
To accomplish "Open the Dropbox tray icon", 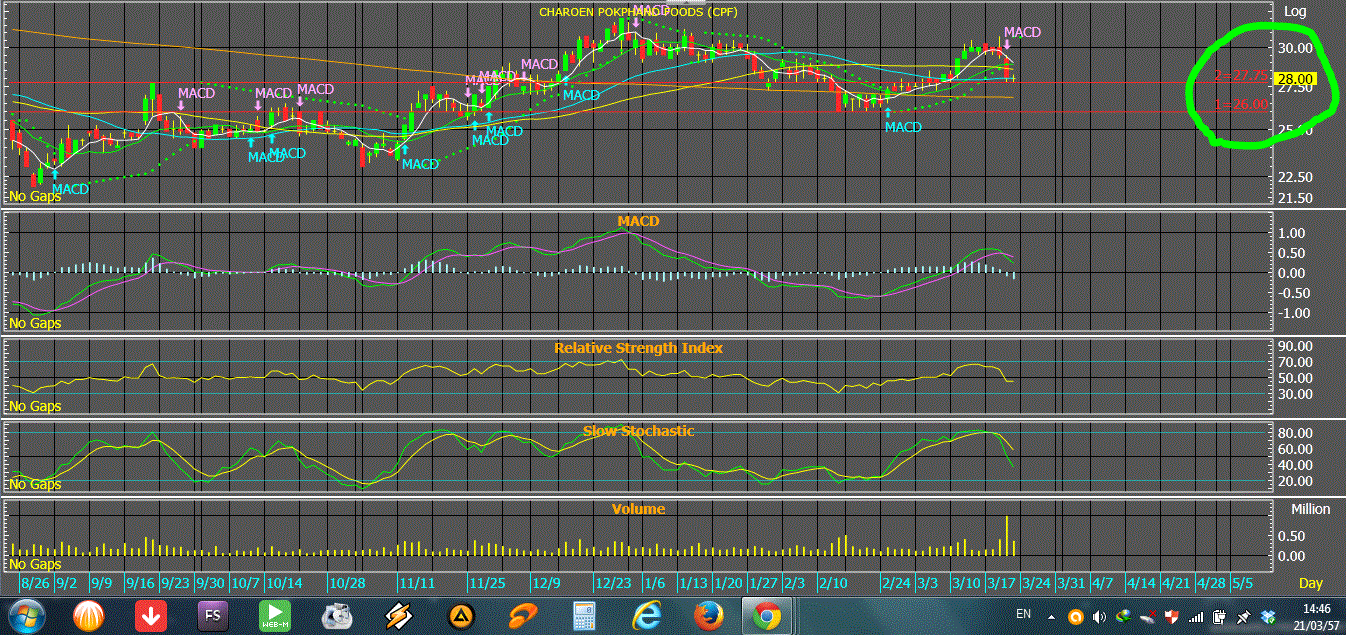I will pos(1268,616).
